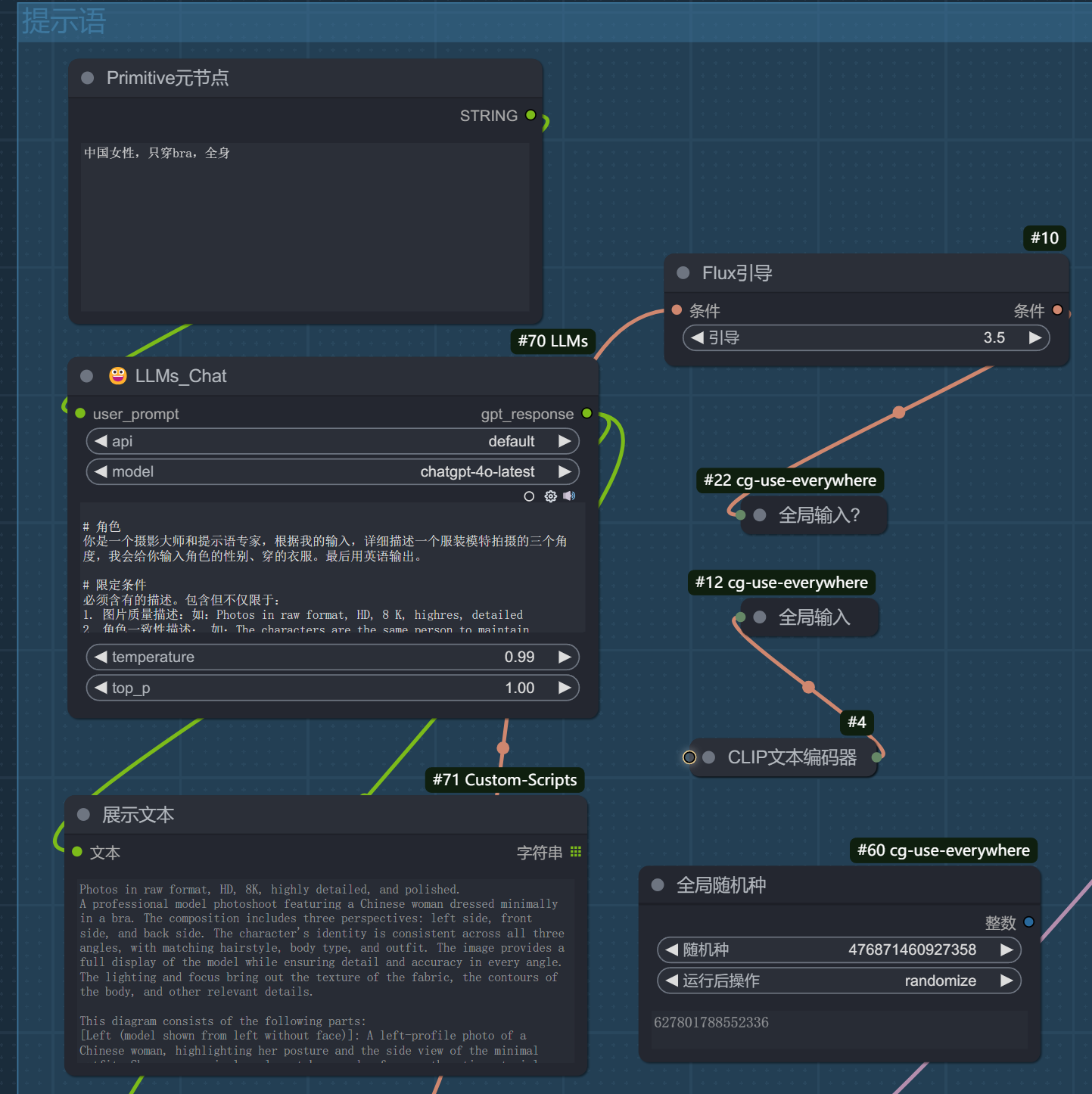
Task: Decrease 引导 value with left arrow
Action: [x=697, y=337]
